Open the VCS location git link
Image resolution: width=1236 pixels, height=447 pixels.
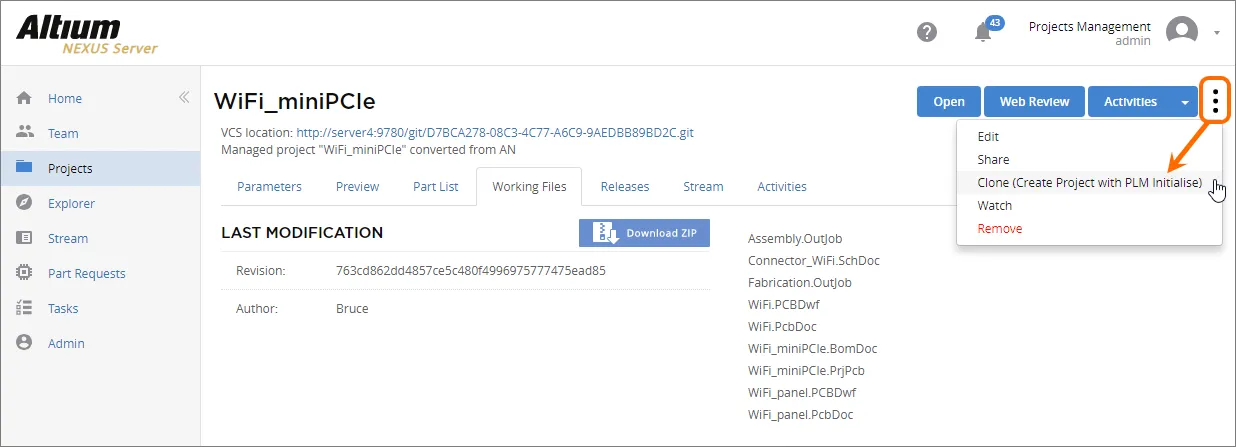tap(495, 132)
